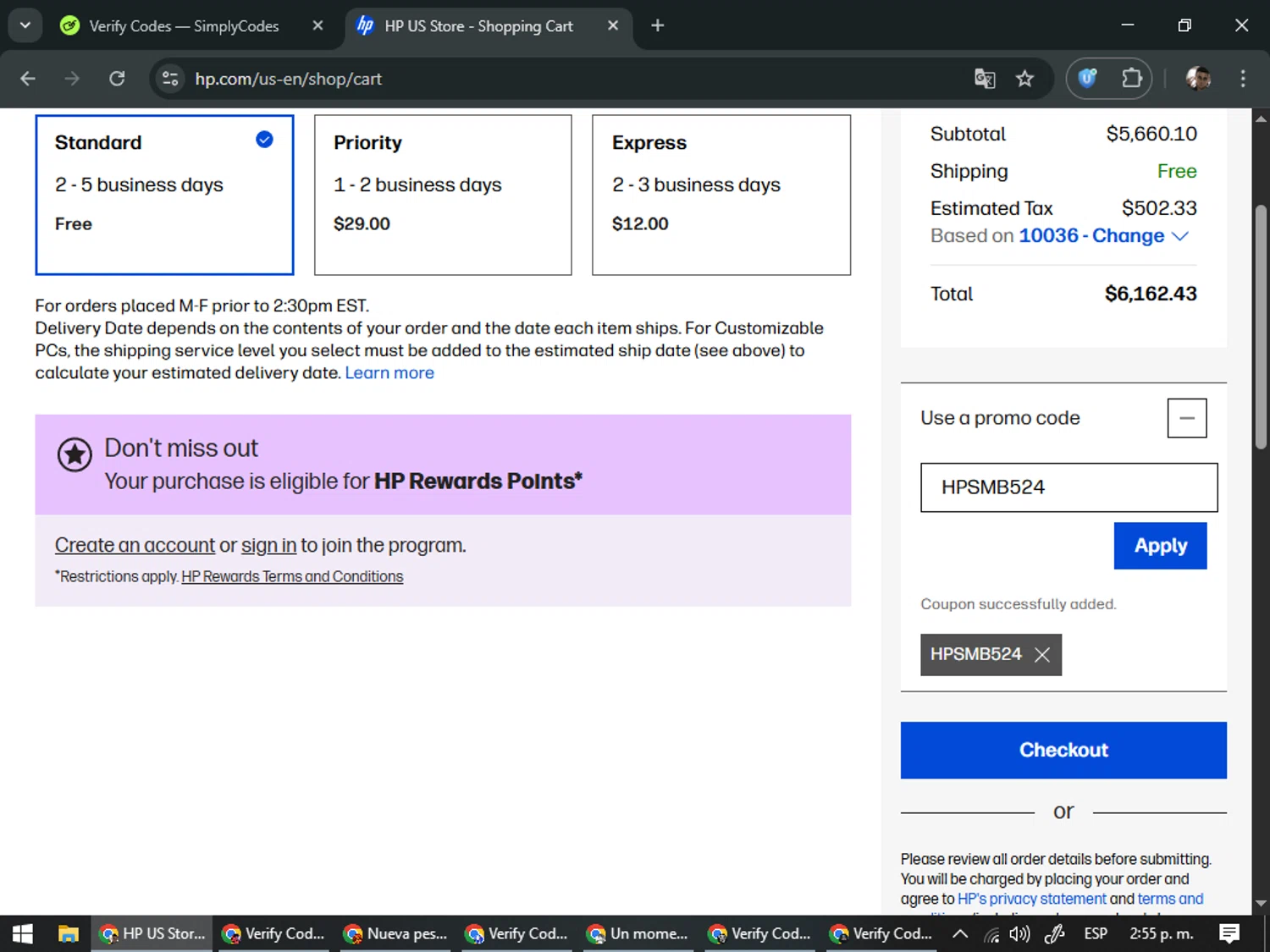This screenshot has width=1270, height=952.
Task: Click the Estimated Tax $502.33 value
Action: click(x=1159, y=208)
